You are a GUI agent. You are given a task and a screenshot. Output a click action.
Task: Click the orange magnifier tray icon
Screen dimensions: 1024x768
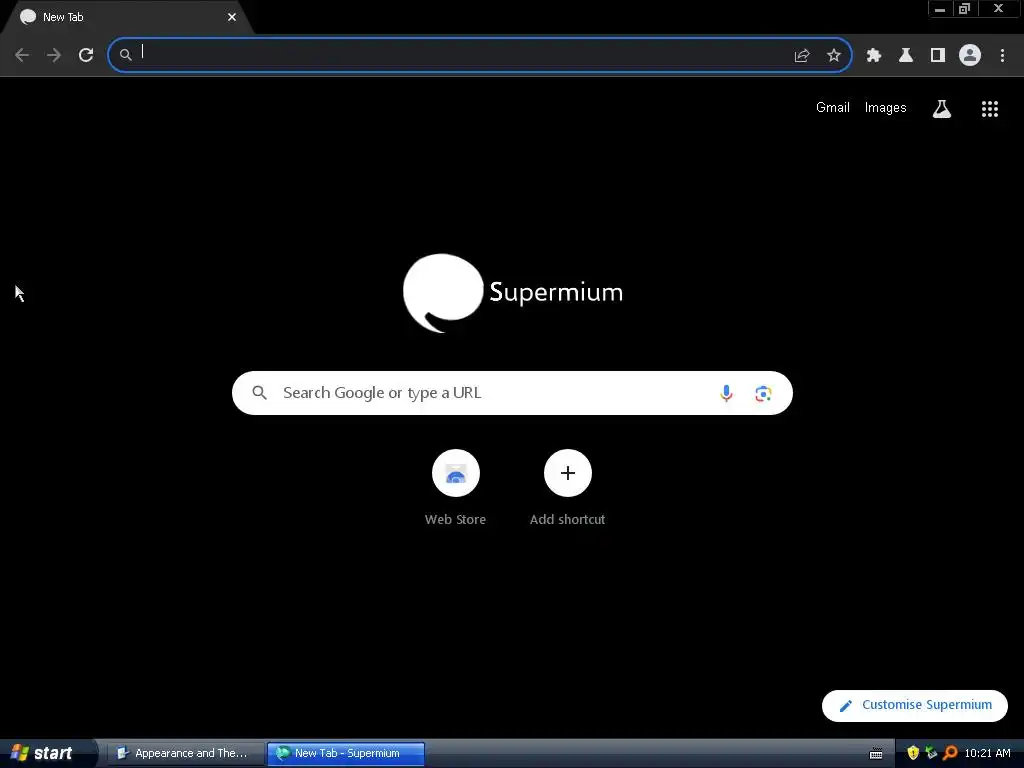click(x=950, y=753)
